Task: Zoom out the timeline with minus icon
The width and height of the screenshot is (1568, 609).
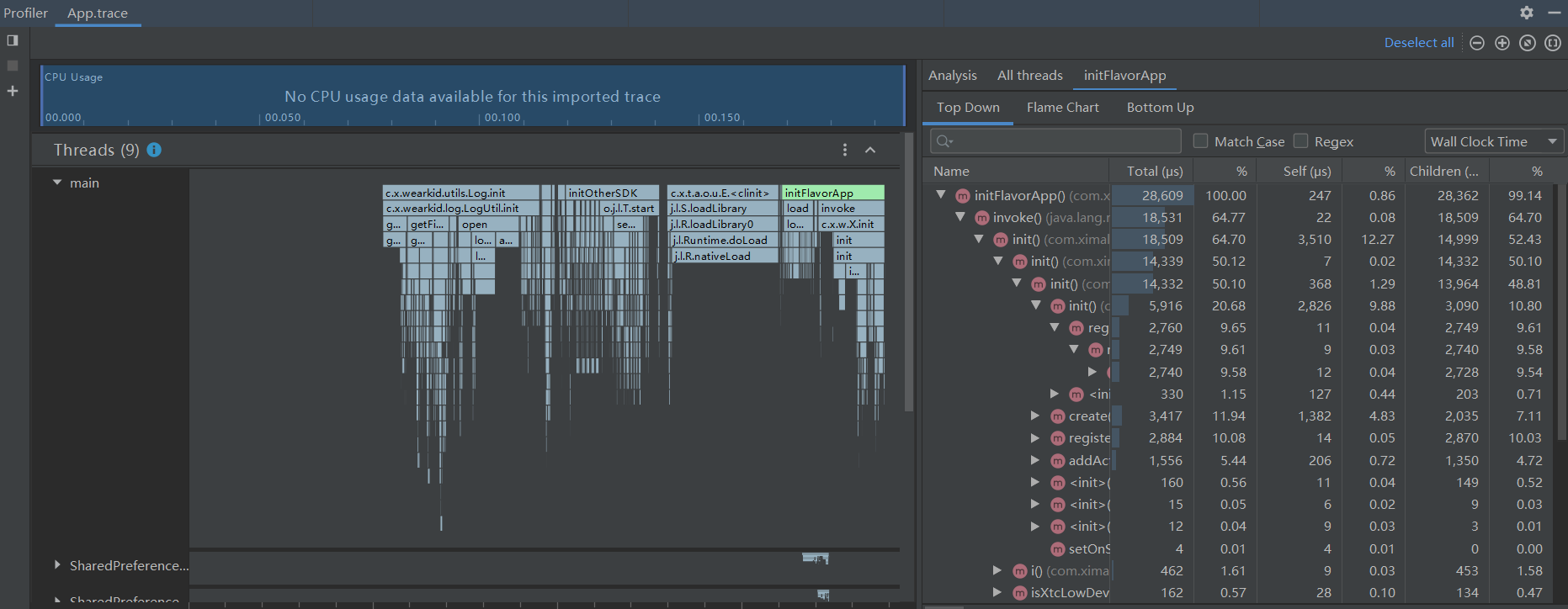Action: [1477, 43]
